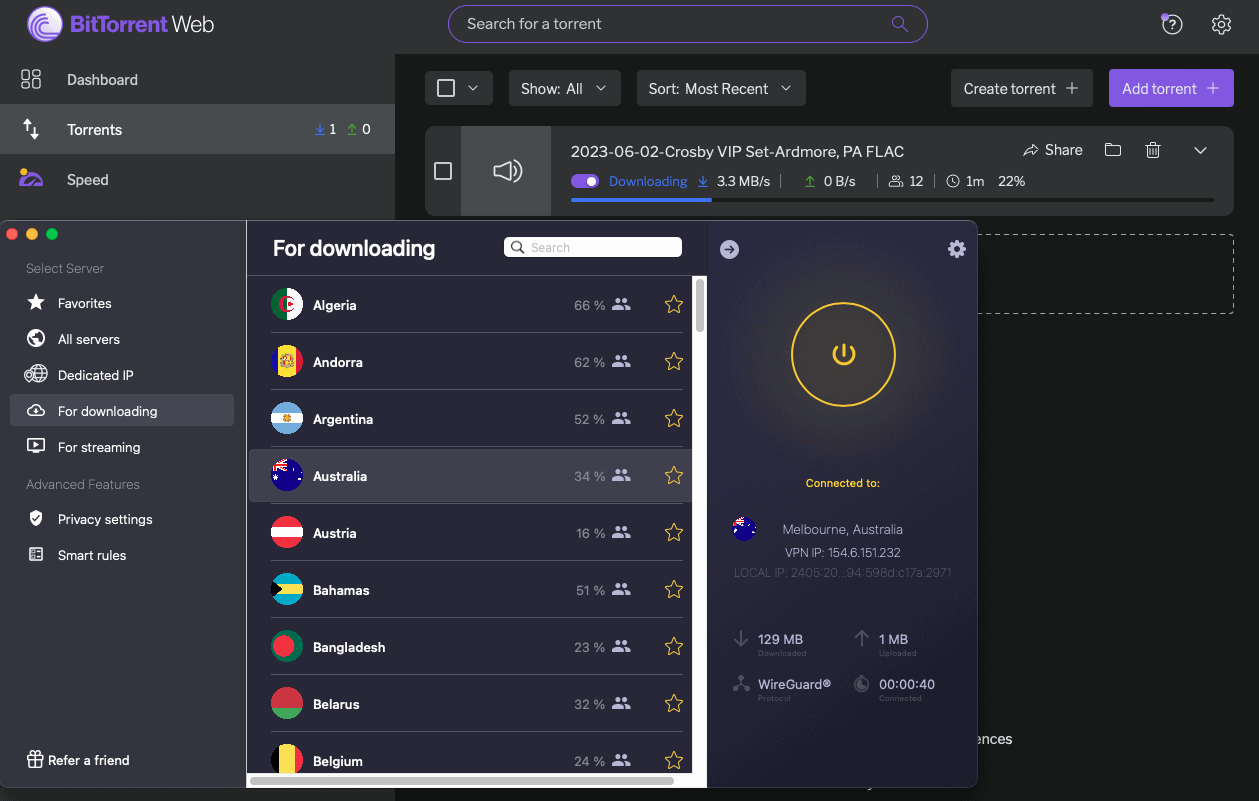Pause torrent using the Downloading toggle

click(x=585, y=181)
